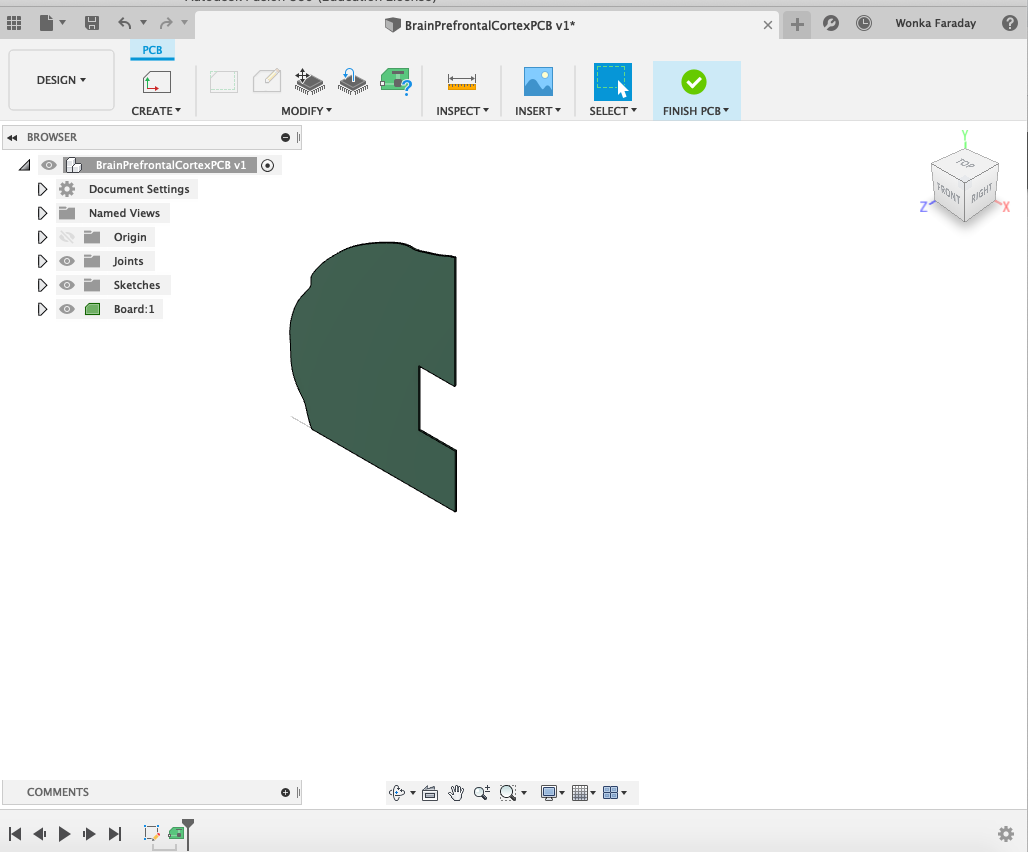
Task: Select the Pan hand tool
Action: (456, 793)
